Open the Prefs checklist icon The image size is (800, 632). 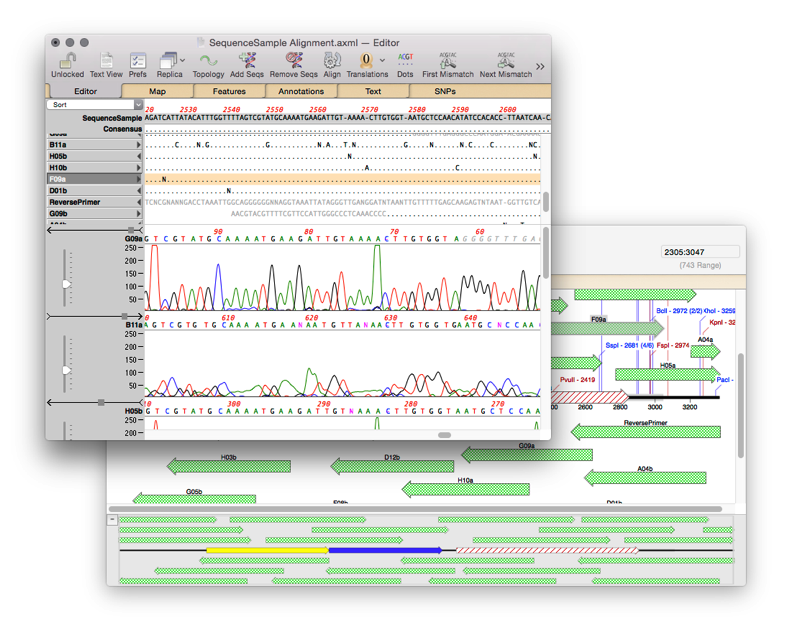coord(138,62)
